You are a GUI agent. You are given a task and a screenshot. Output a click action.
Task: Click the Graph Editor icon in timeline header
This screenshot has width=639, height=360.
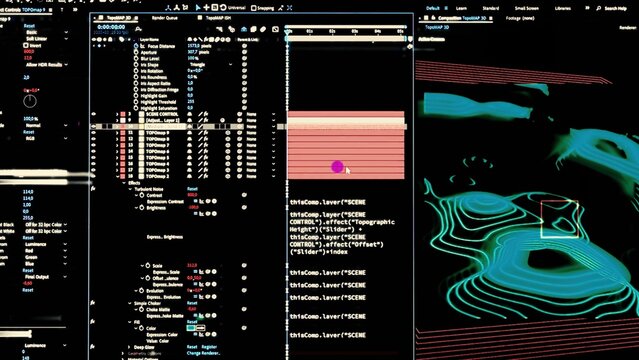click(x=275, y=29)
